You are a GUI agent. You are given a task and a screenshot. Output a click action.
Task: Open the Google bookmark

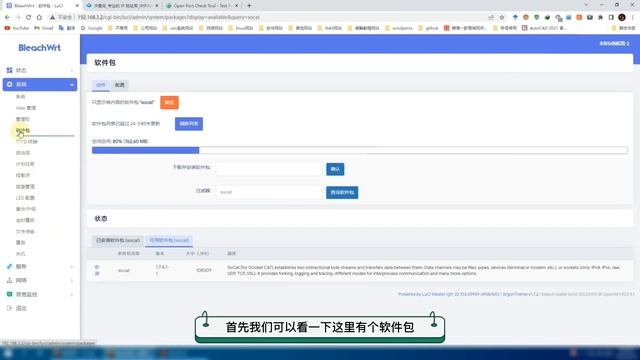tap(91, 28)
